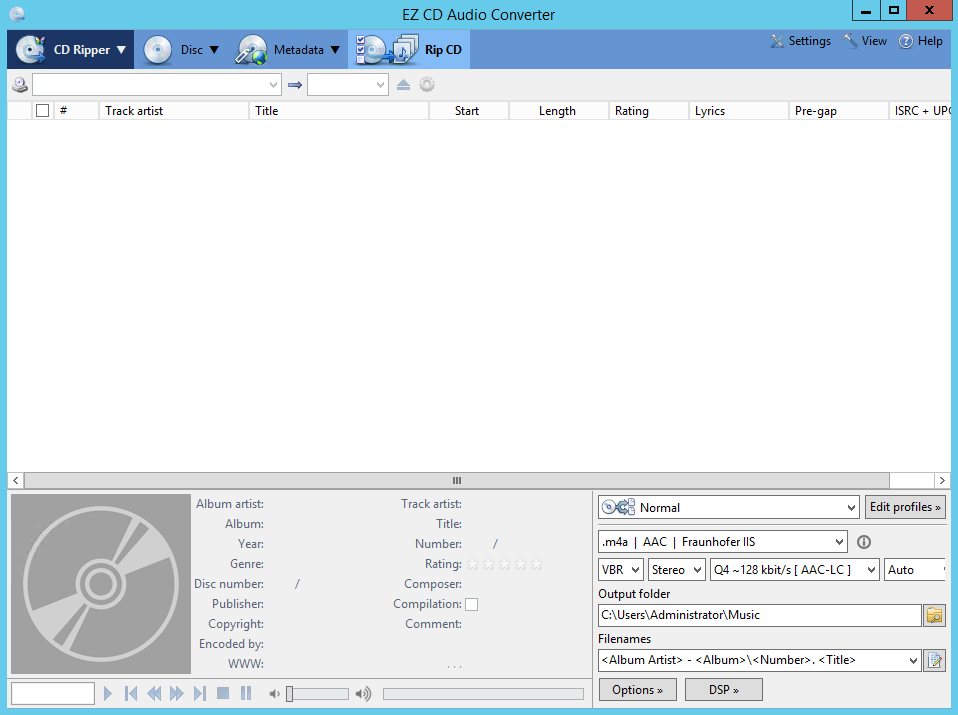Set rating to five stars using last star
This screenshot has height=715, width=958.
[536, 564]
